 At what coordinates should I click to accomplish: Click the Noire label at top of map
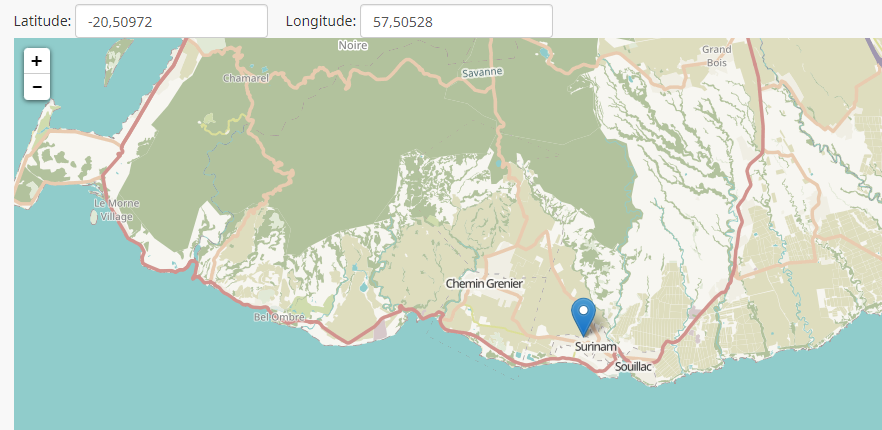point(353,45)
